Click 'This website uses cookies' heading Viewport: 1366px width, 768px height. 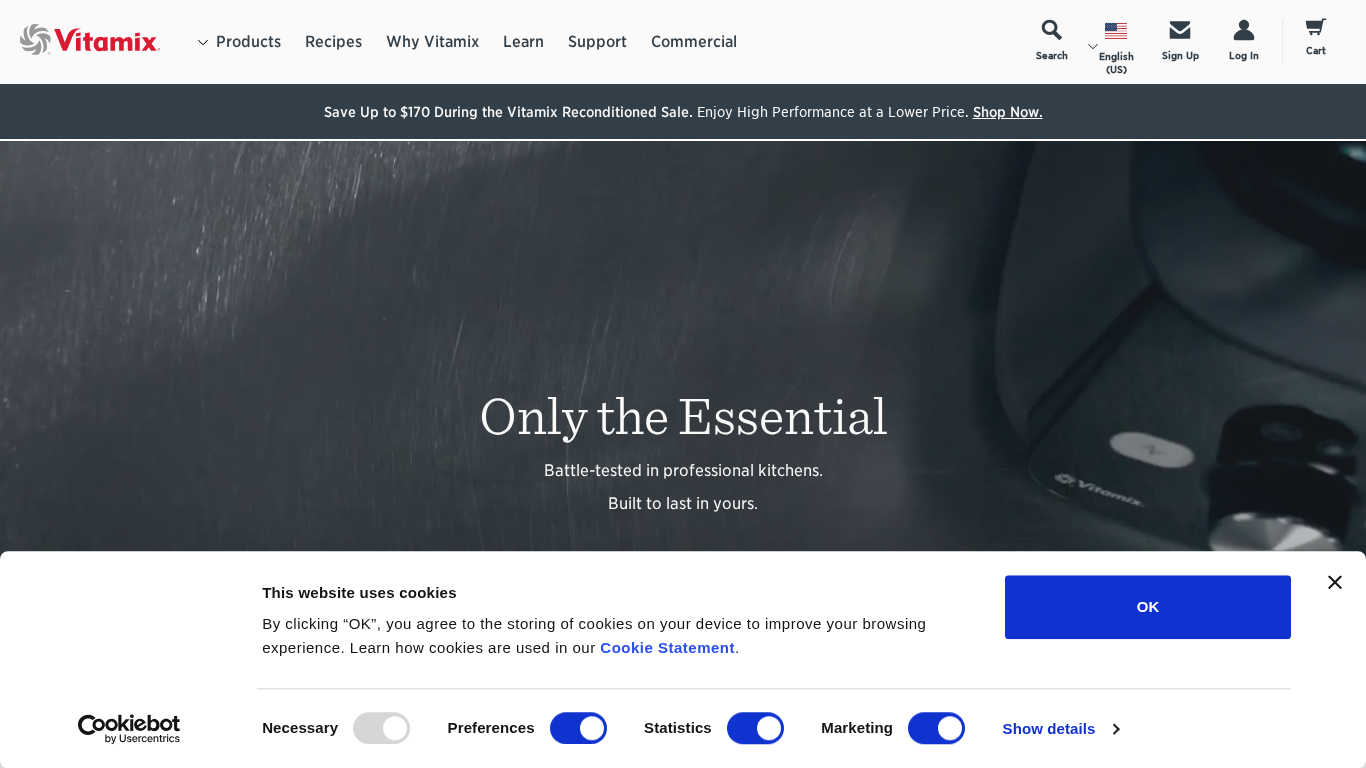(x=359, y=593)
